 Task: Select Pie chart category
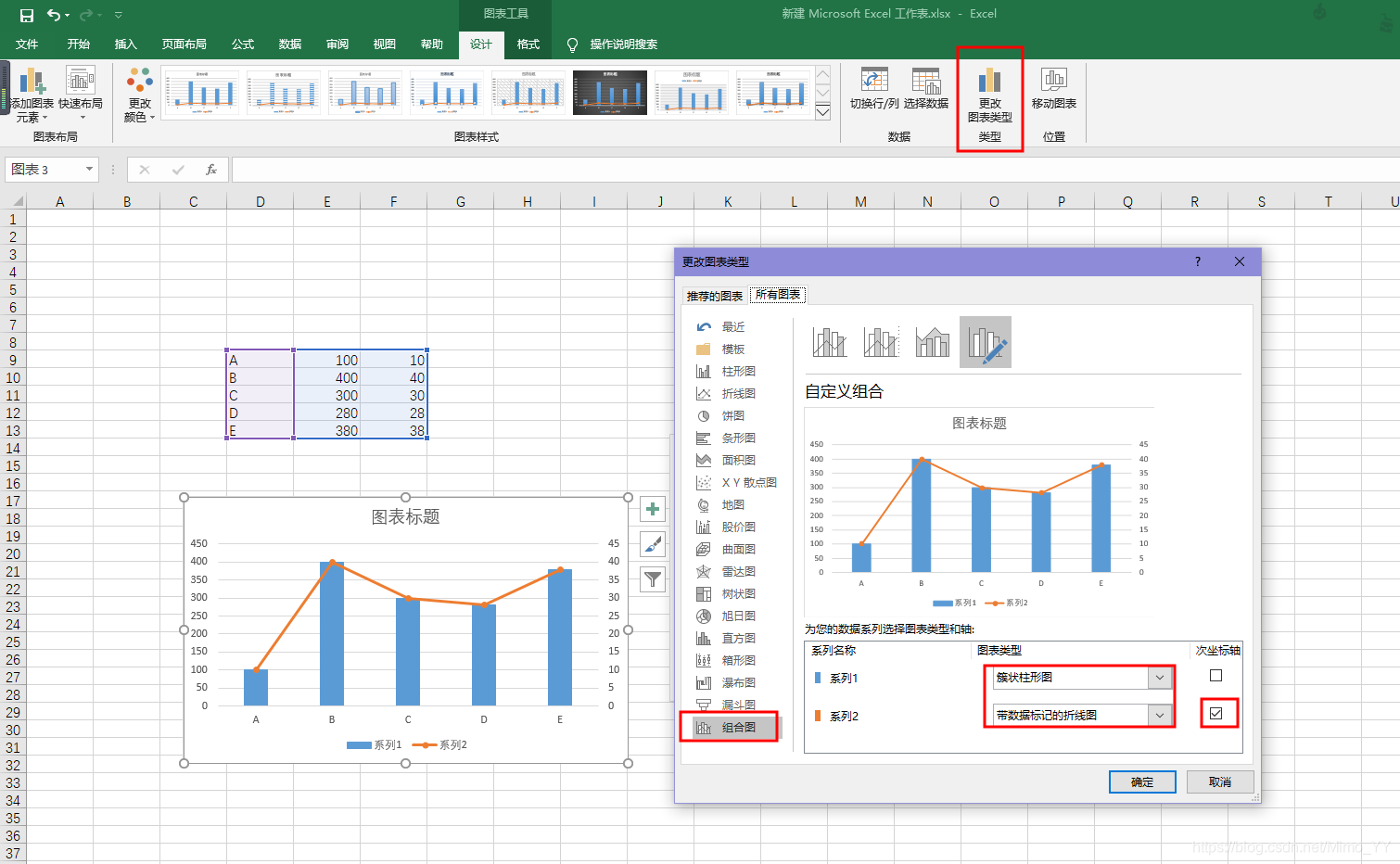click(x=733, y=416)
